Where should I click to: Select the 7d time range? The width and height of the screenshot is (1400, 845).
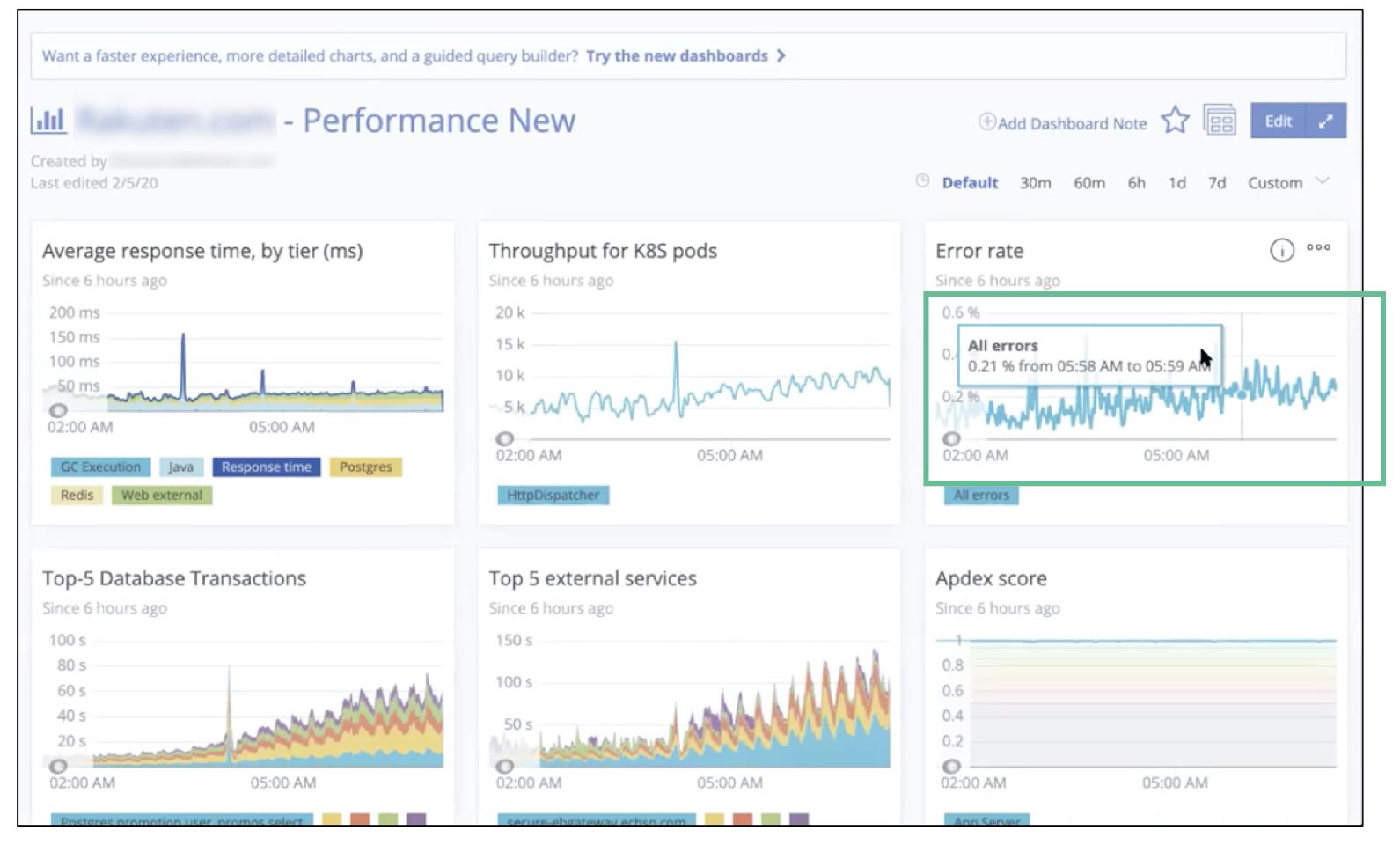(x=1216, y=183)
